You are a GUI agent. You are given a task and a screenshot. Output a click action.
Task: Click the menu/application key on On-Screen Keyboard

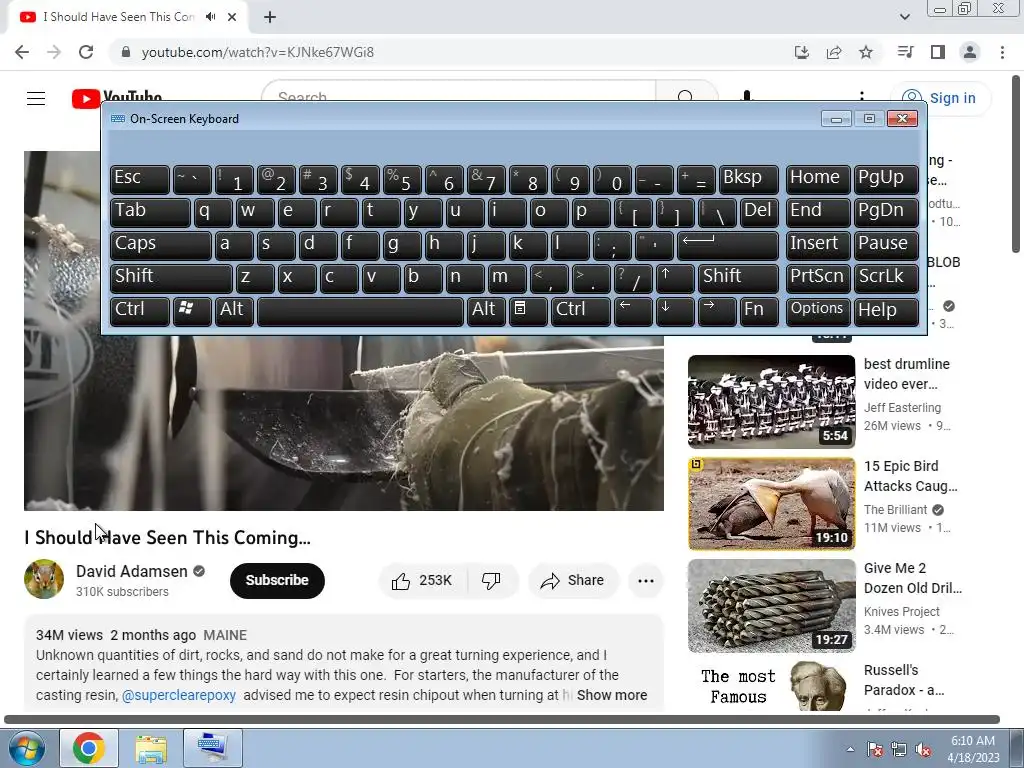(x=528, y=310)
